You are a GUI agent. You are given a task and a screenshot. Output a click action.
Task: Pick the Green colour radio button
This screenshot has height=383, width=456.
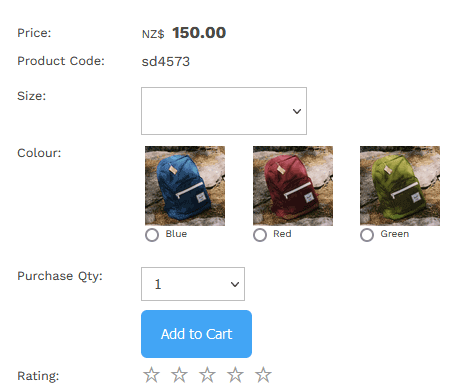click(x=367, y=235)
